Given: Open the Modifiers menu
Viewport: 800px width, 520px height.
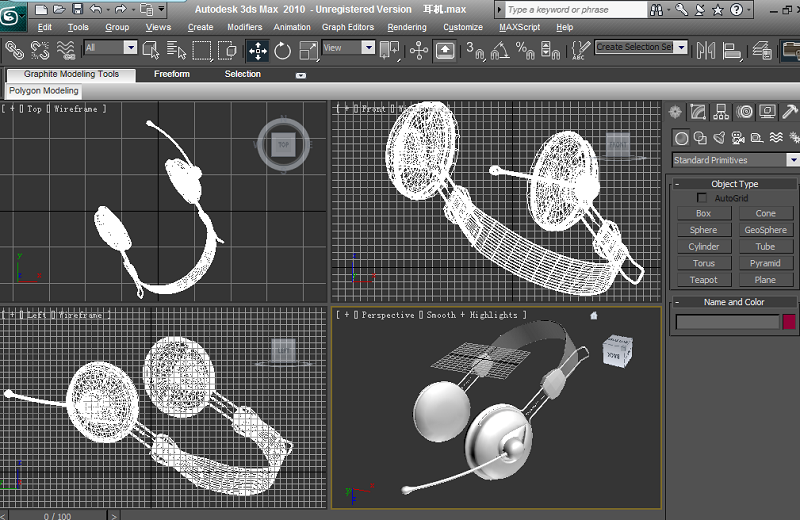Looking at the screenshot, I should click(x=244, y=27).
